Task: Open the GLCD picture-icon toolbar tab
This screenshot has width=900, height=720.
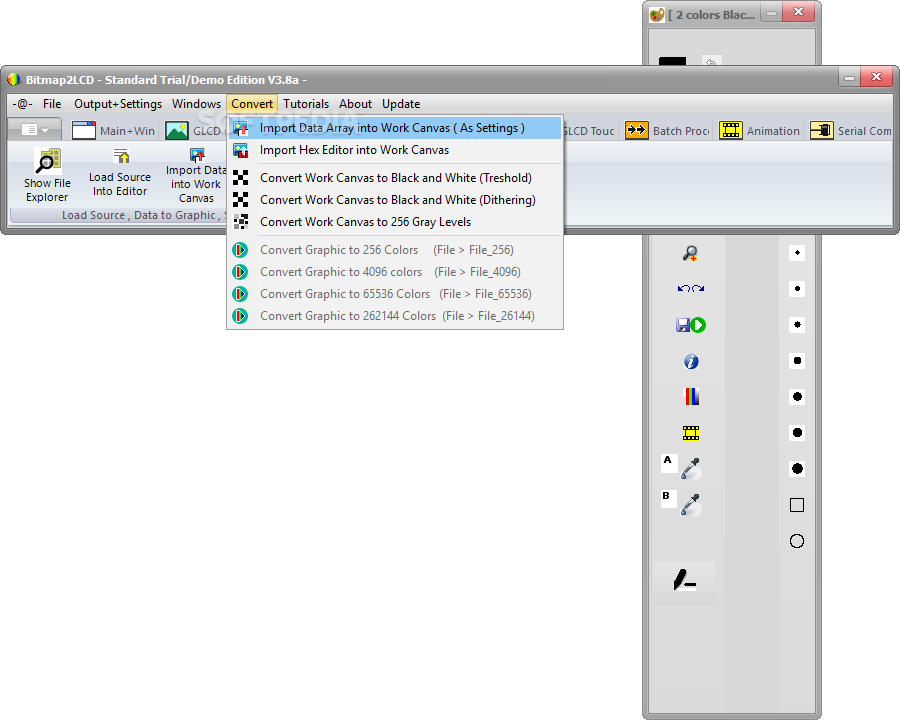Action: point(193,131)
